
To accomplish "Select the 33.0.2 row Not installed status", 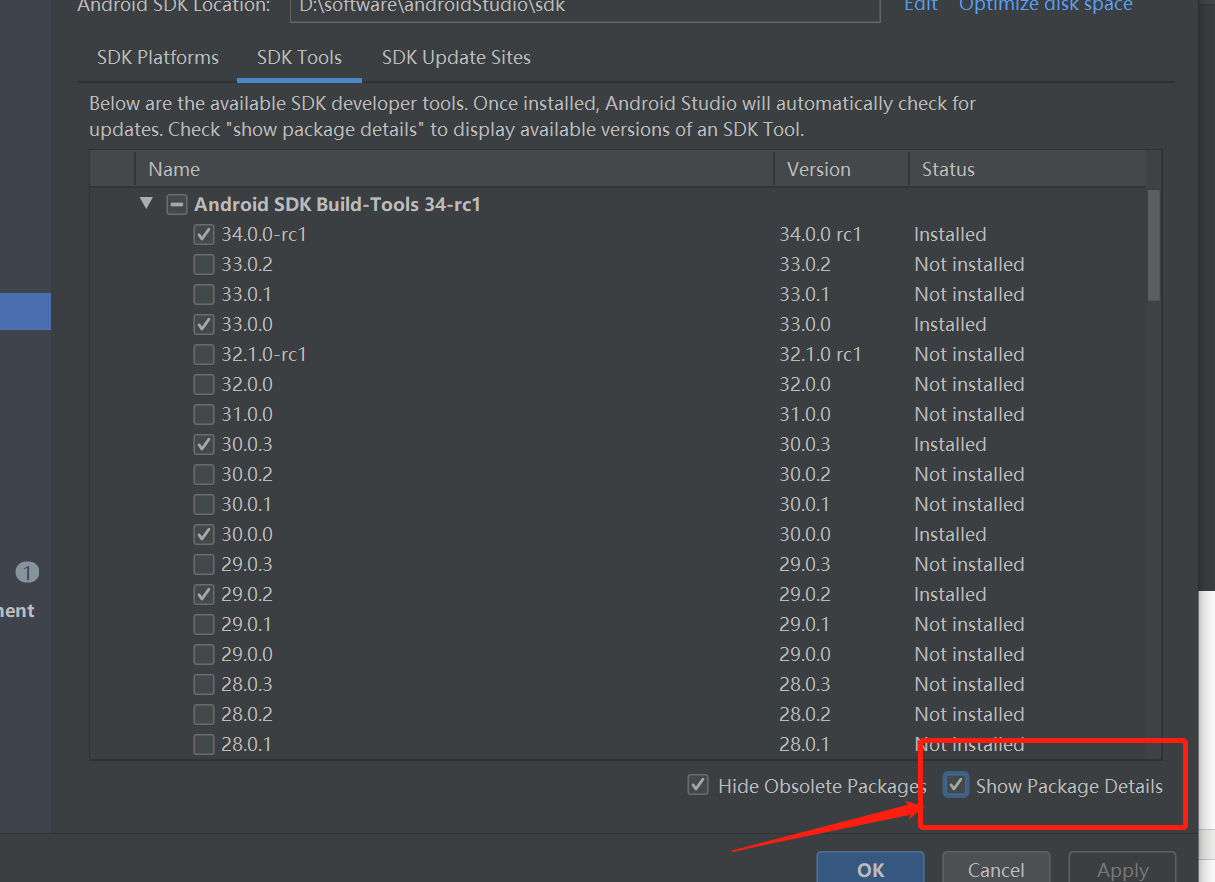I will point(969,264).
